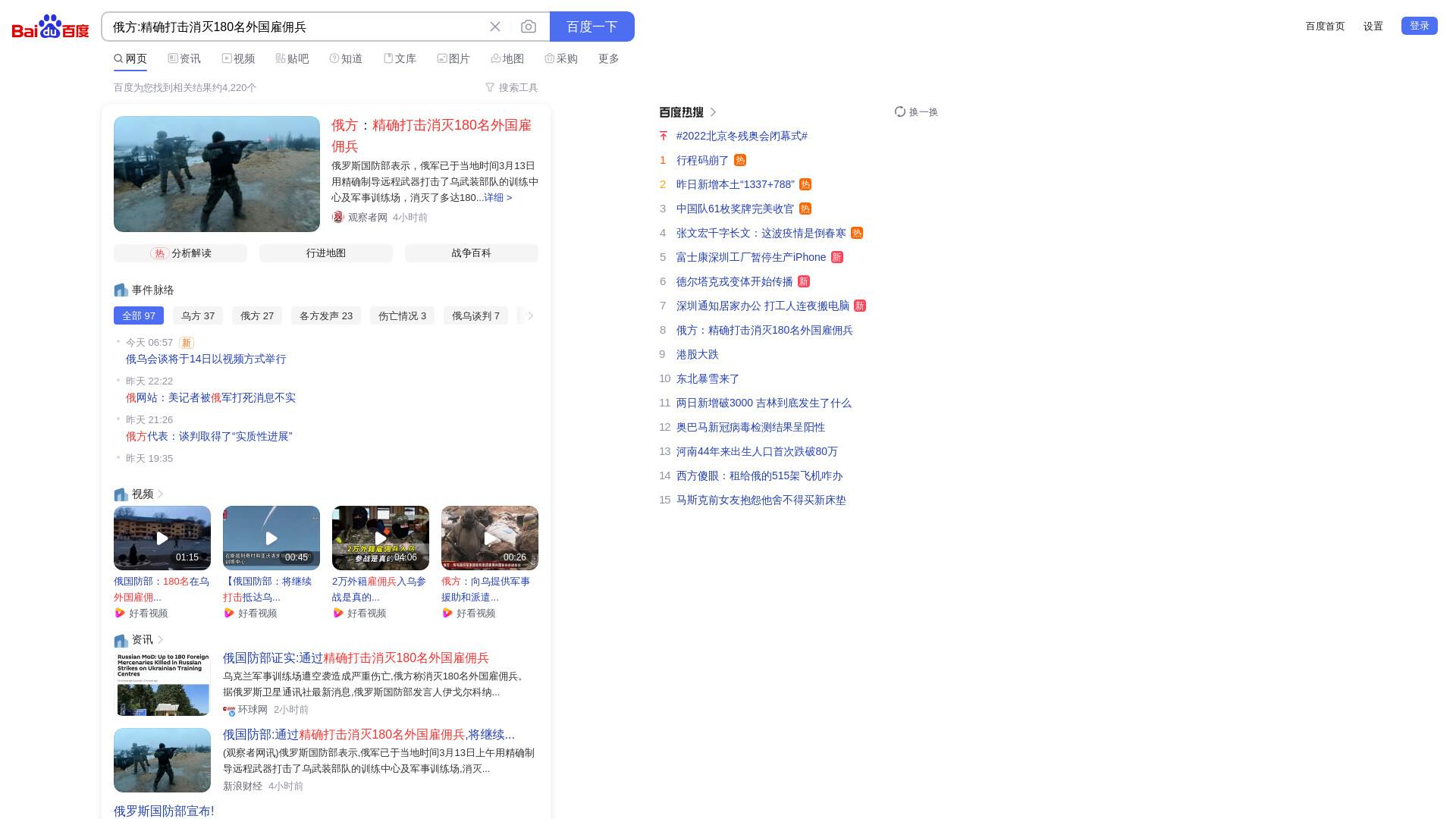1456x819 pixels.
Task: Open headline 俄方：精确打击消灭180名外国雇佣兵
Action: [x=431, y=136]
